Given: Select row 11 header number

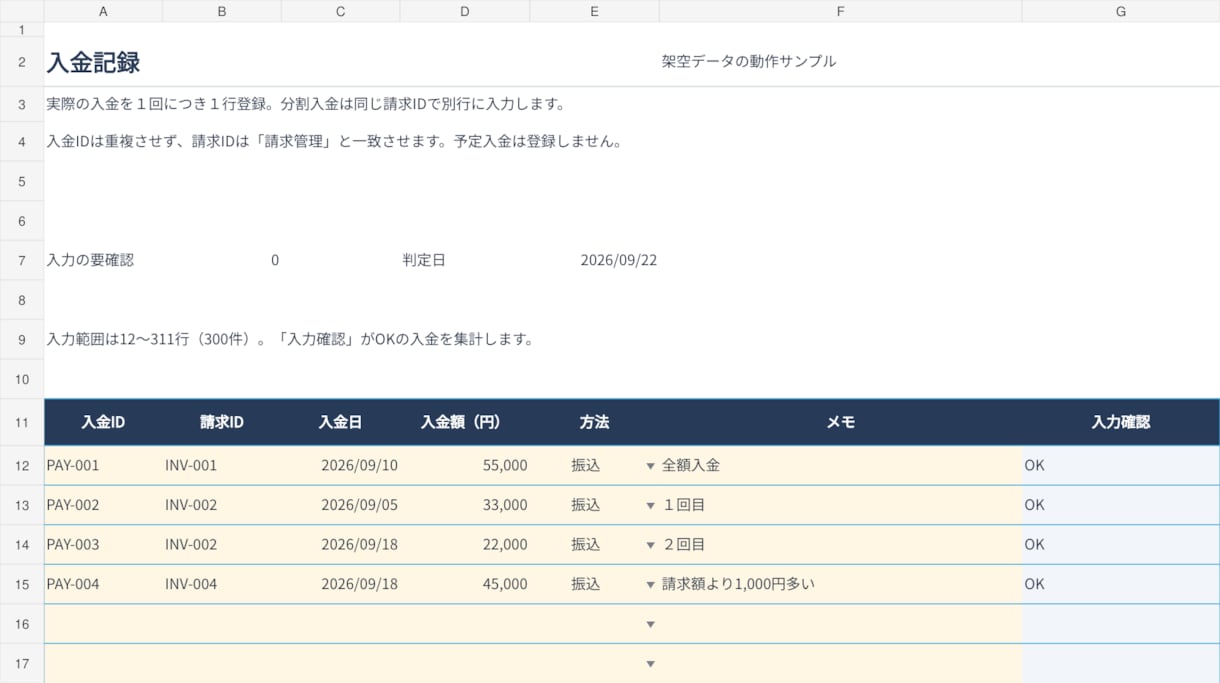Looking at the screenshot, I should click(22, 422).
